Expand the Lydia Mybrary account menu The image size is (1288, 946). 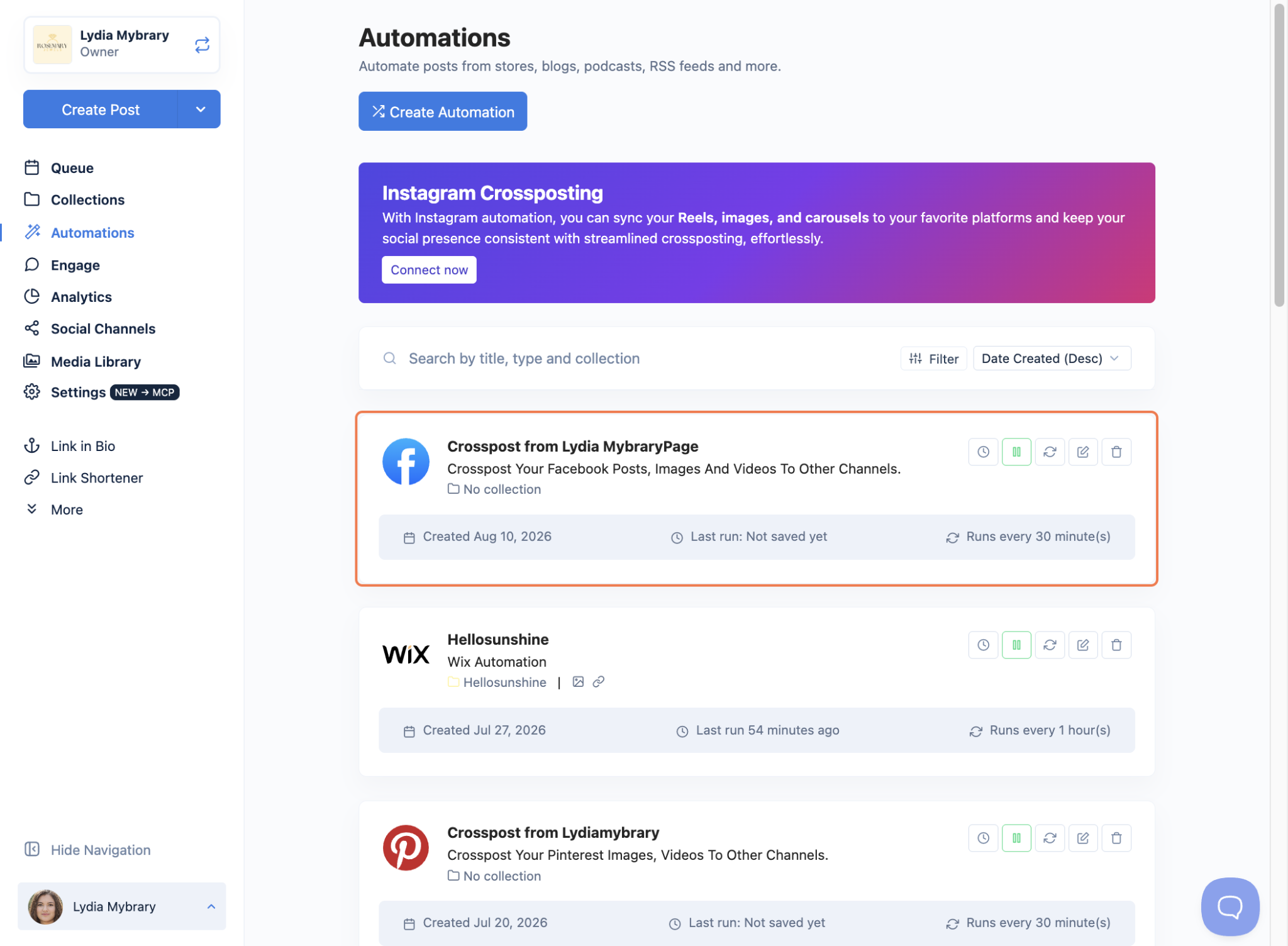(121, 906)
